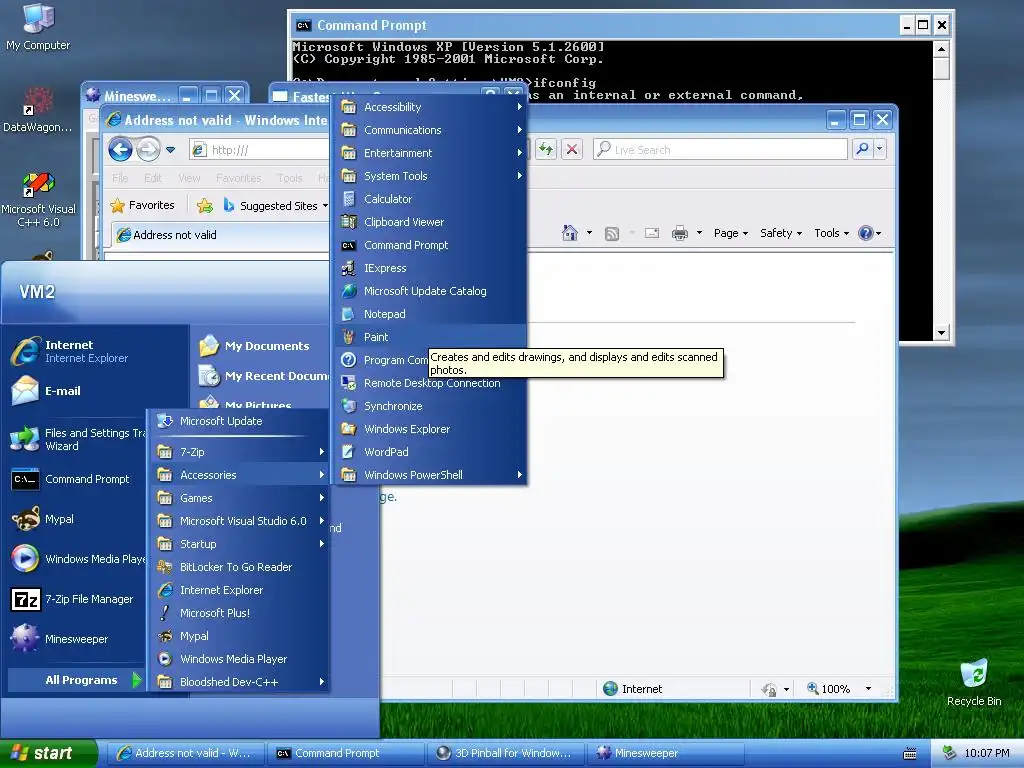Expand the Entertainment submenu
This screenshot has width=1024, height=768.
[430, 153]
